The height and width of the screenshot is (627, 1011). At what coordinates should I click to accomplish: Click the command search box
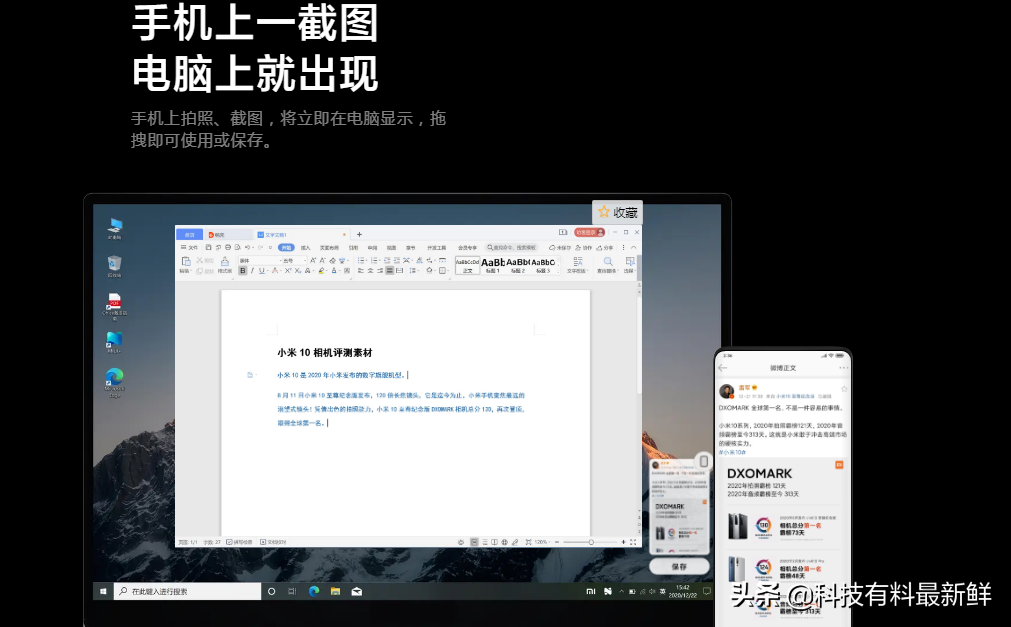[x=512, y=248]
